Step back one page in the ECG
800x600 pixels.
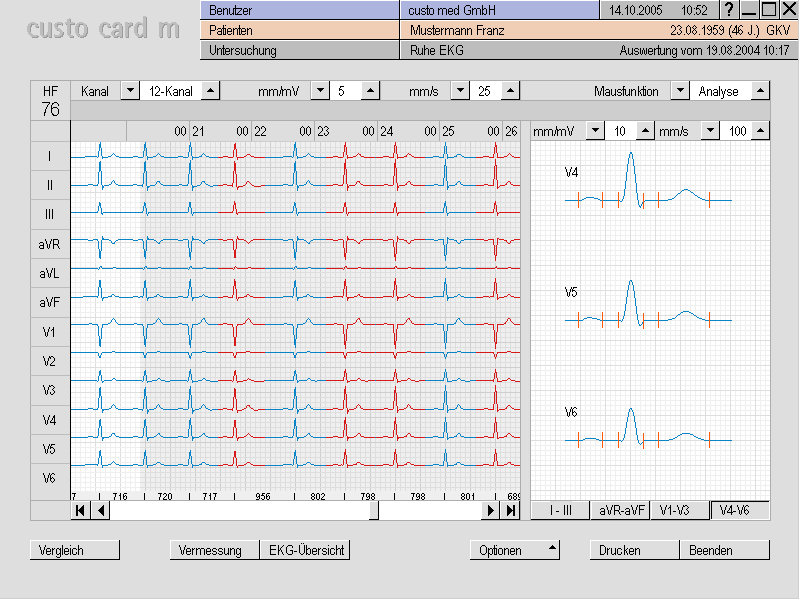(x=100, y=510)
